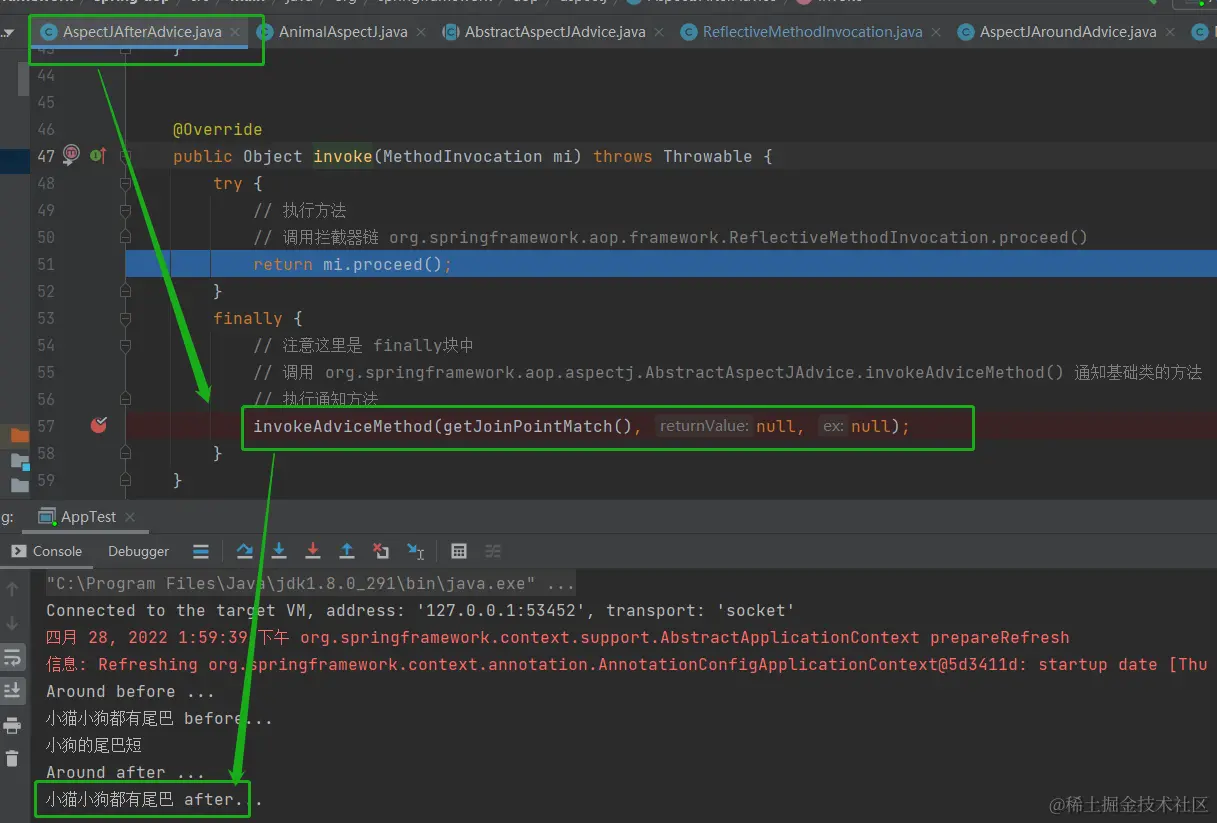Switch to the AspectJAfterAdvice.java editor tab
1217x823 pixels.
pyautogui.click(x=142, y=32)
